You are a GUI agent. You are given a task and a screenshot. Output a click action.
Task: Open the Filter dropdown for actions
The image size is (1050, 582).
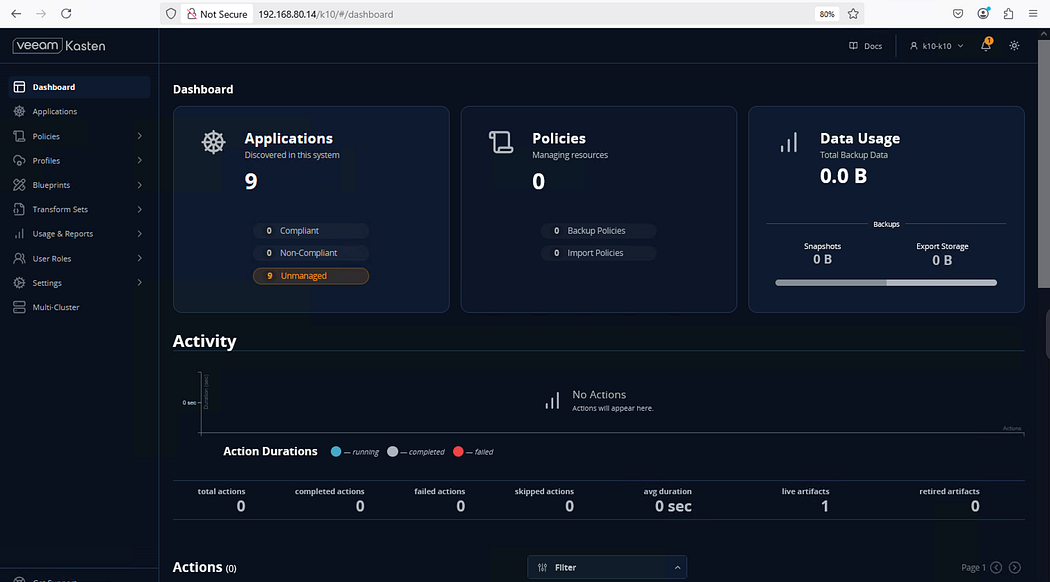[607, 567]
